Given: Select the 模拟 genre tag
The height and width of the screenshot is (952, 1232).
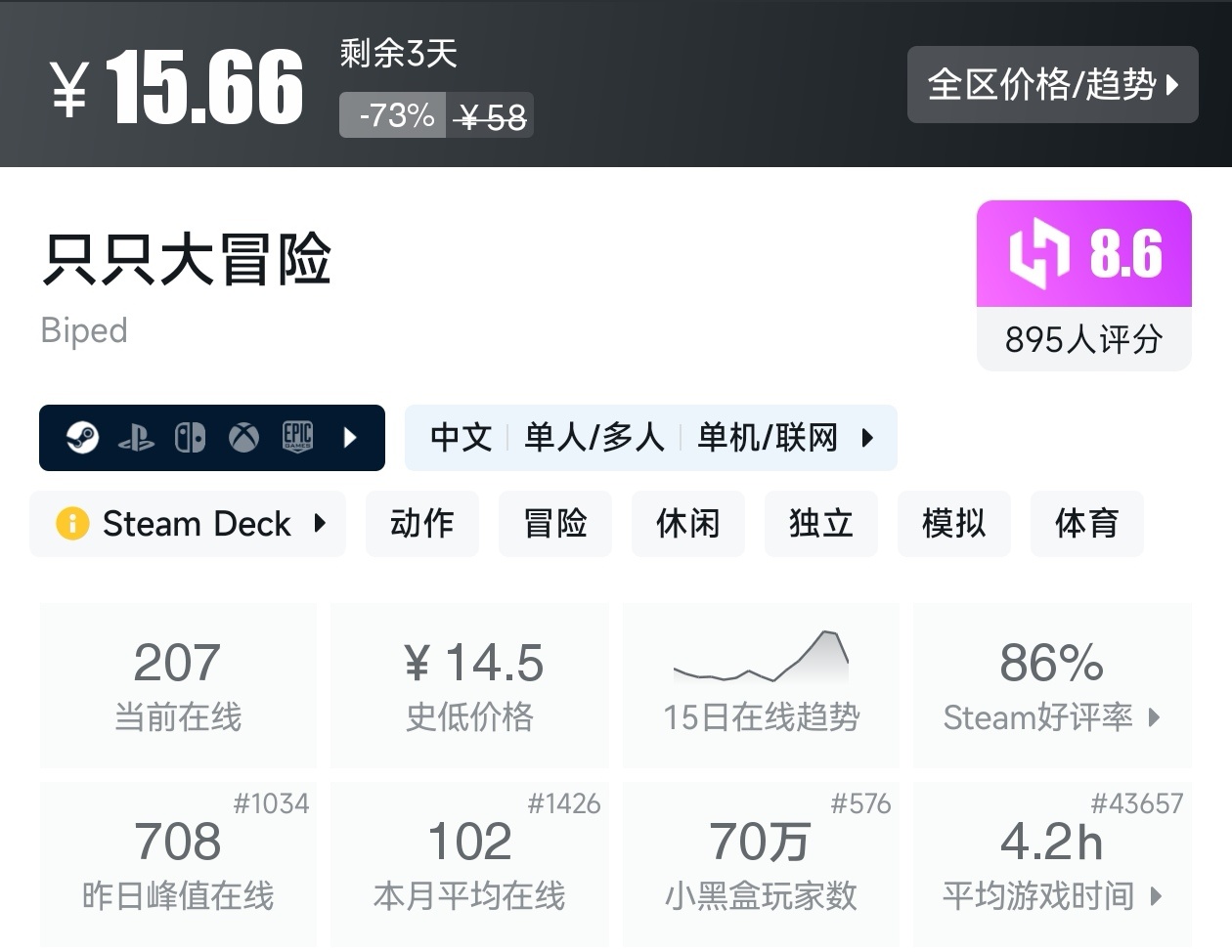Looking at the screenshot, I should click(x=954, y=524).
